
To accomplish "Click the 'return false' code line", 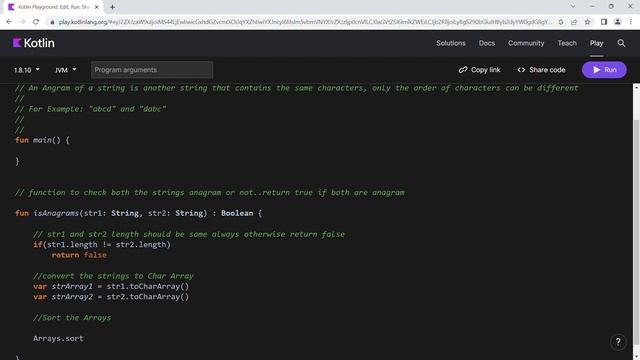I will (x=79, y=255).
